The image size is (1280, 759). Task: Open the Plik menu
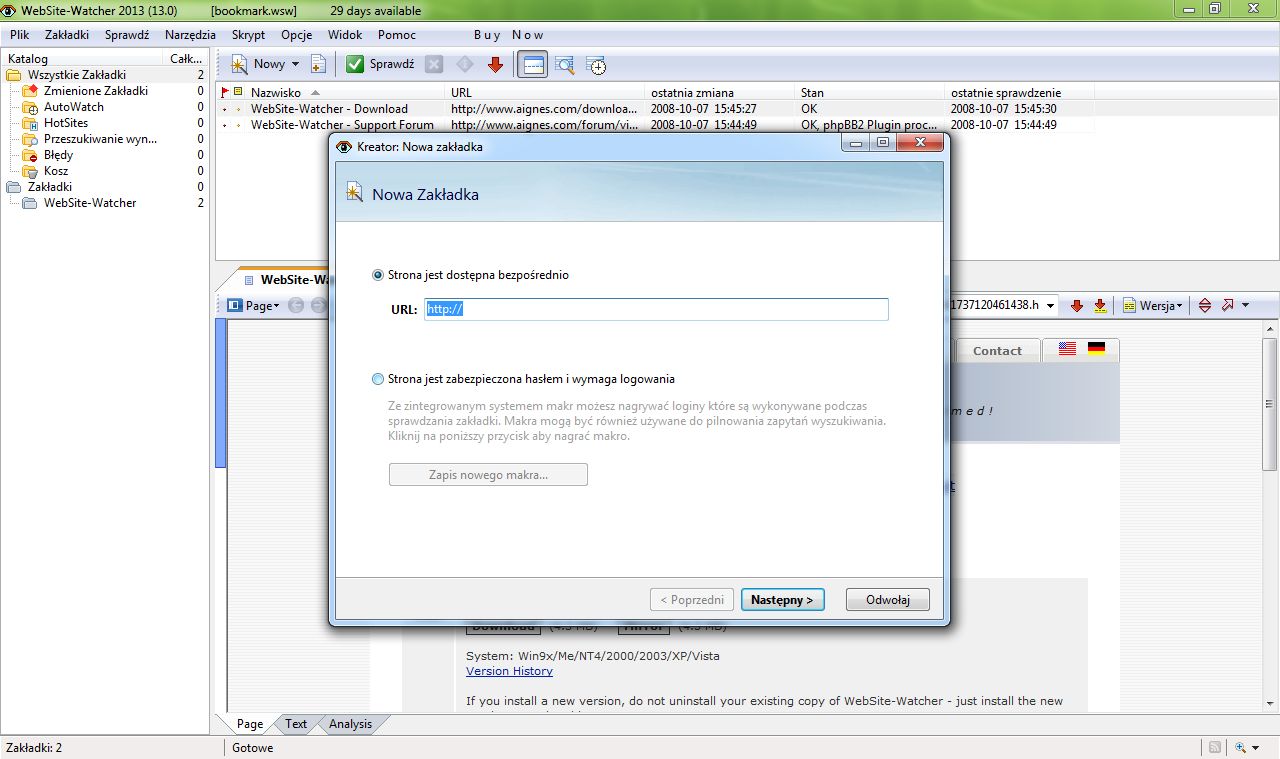pyautogui.click(x=20, y=35)
